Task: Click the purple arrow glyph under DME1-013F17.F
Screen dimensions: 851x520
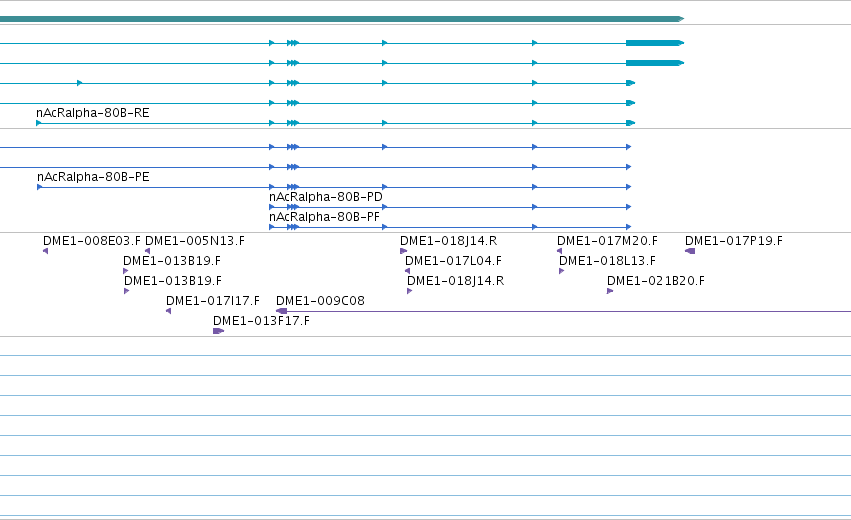Action: (x=218, y=331)
